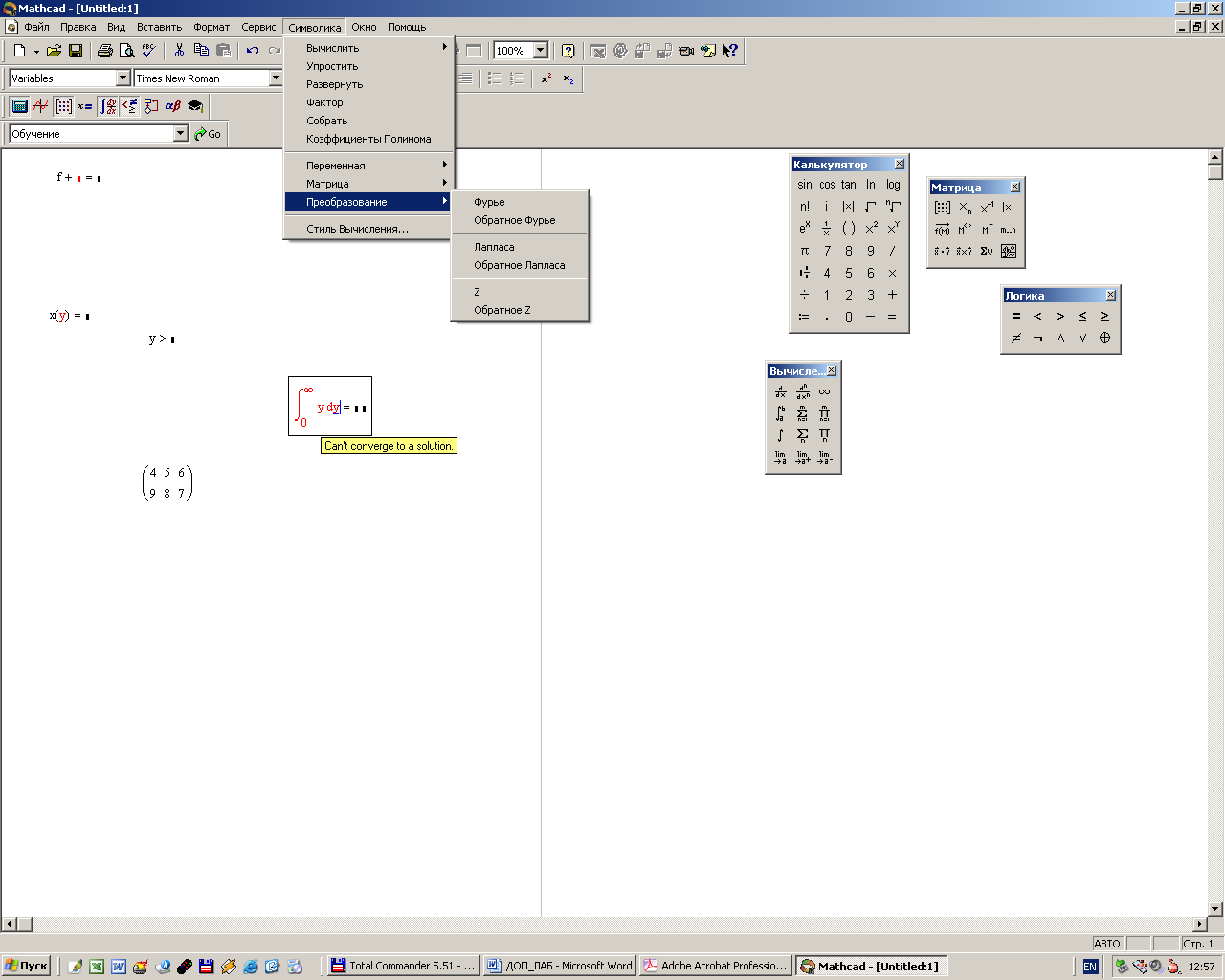Insert the definite integral operator

[x=780, y=413]
